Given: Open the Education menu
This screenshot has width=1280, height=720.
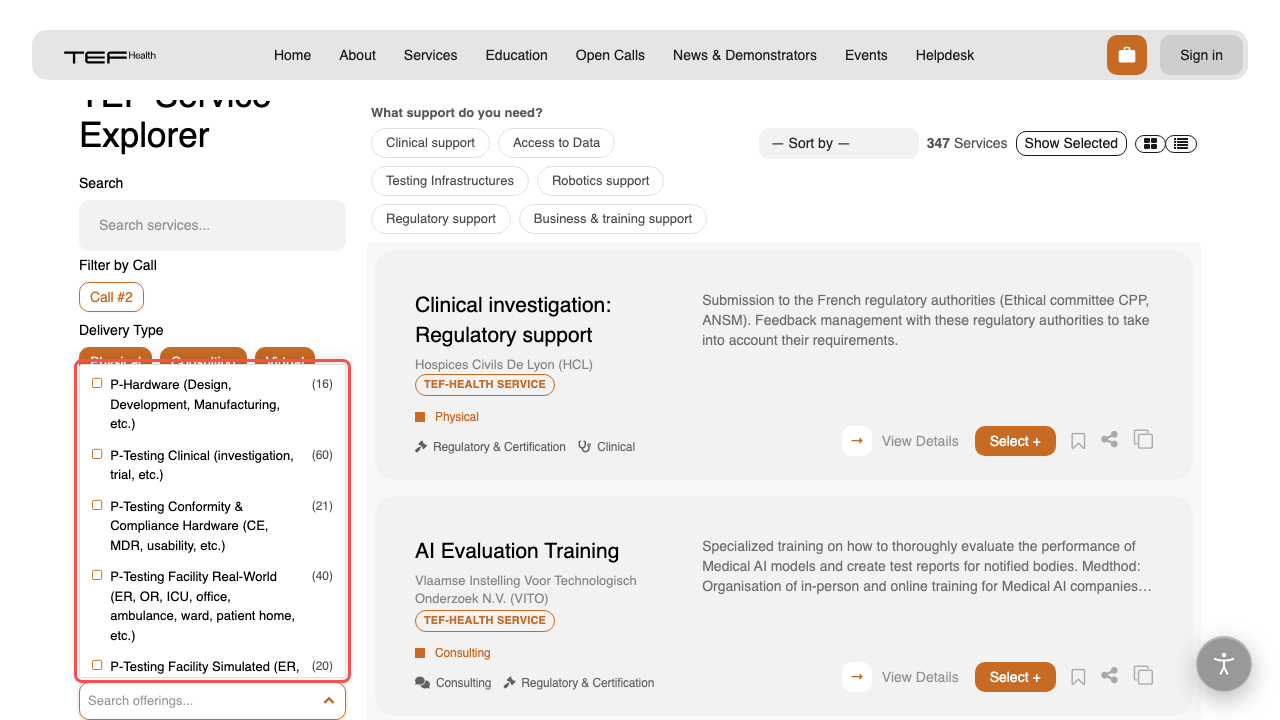Looking at the screenshot, I should click(517, 55).
